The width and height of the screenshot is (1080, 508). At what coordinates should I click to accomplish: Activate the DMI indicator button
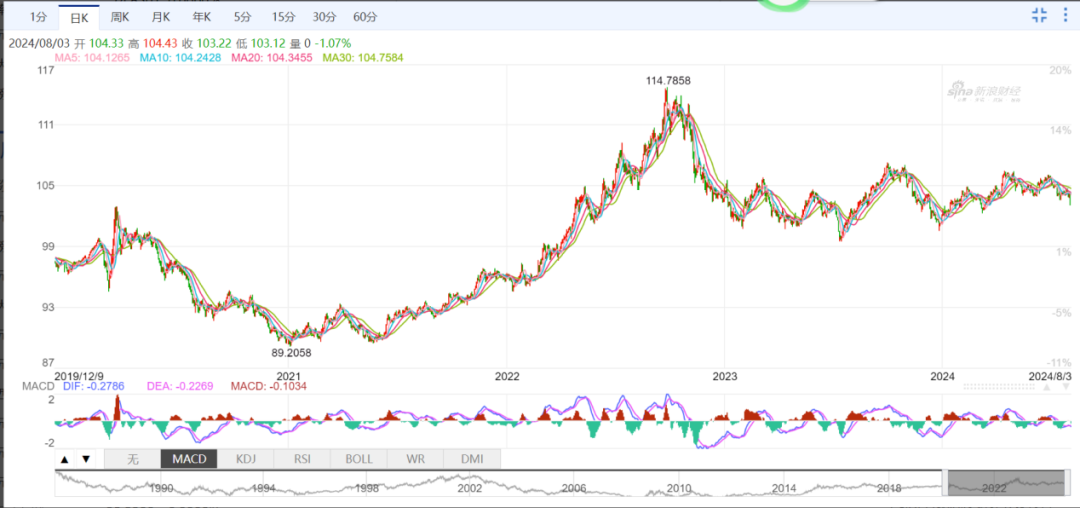471,459
